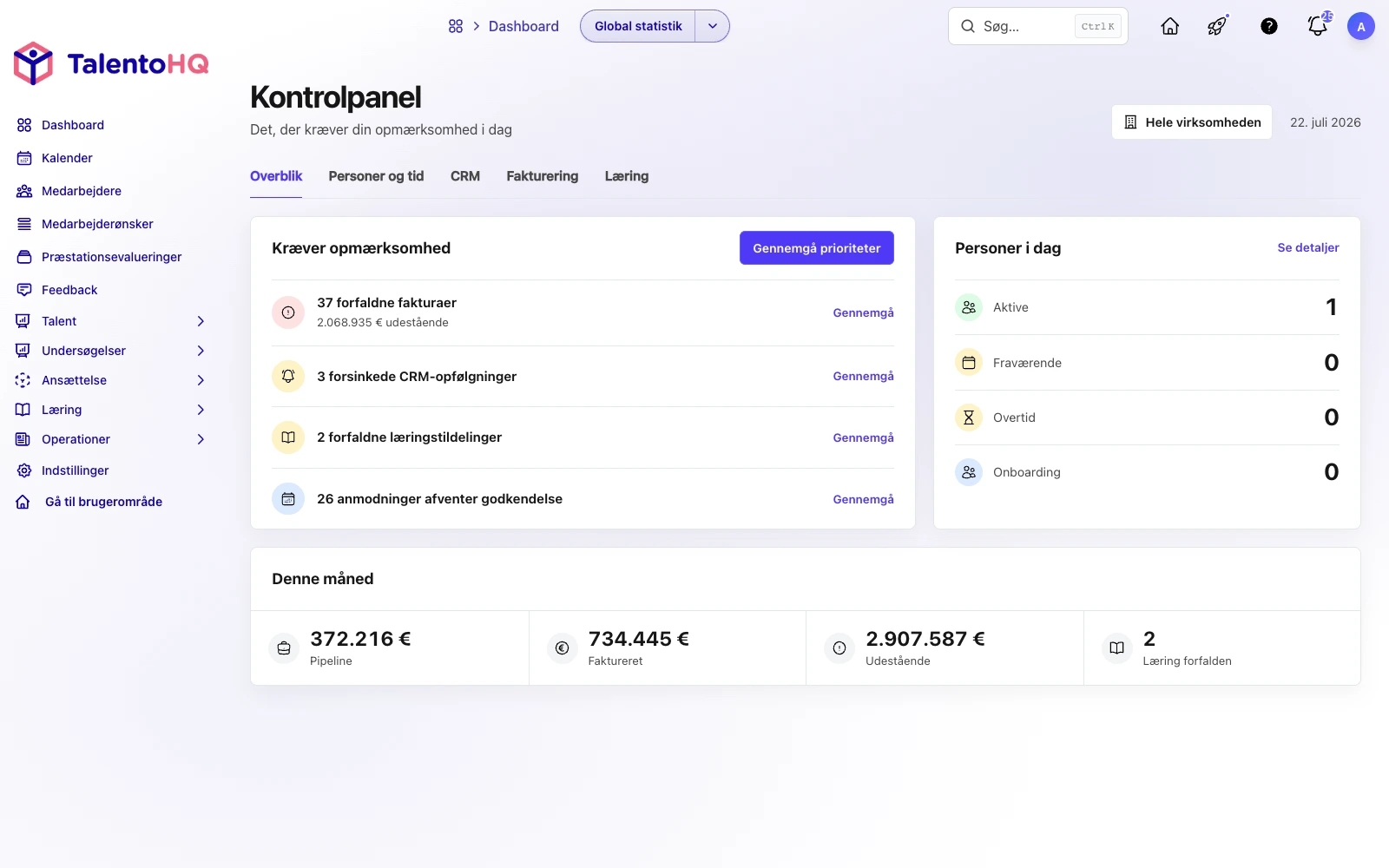The image size is (1389, 868).
Task: Click the rocket icon in header
Action: point(1217,26)
